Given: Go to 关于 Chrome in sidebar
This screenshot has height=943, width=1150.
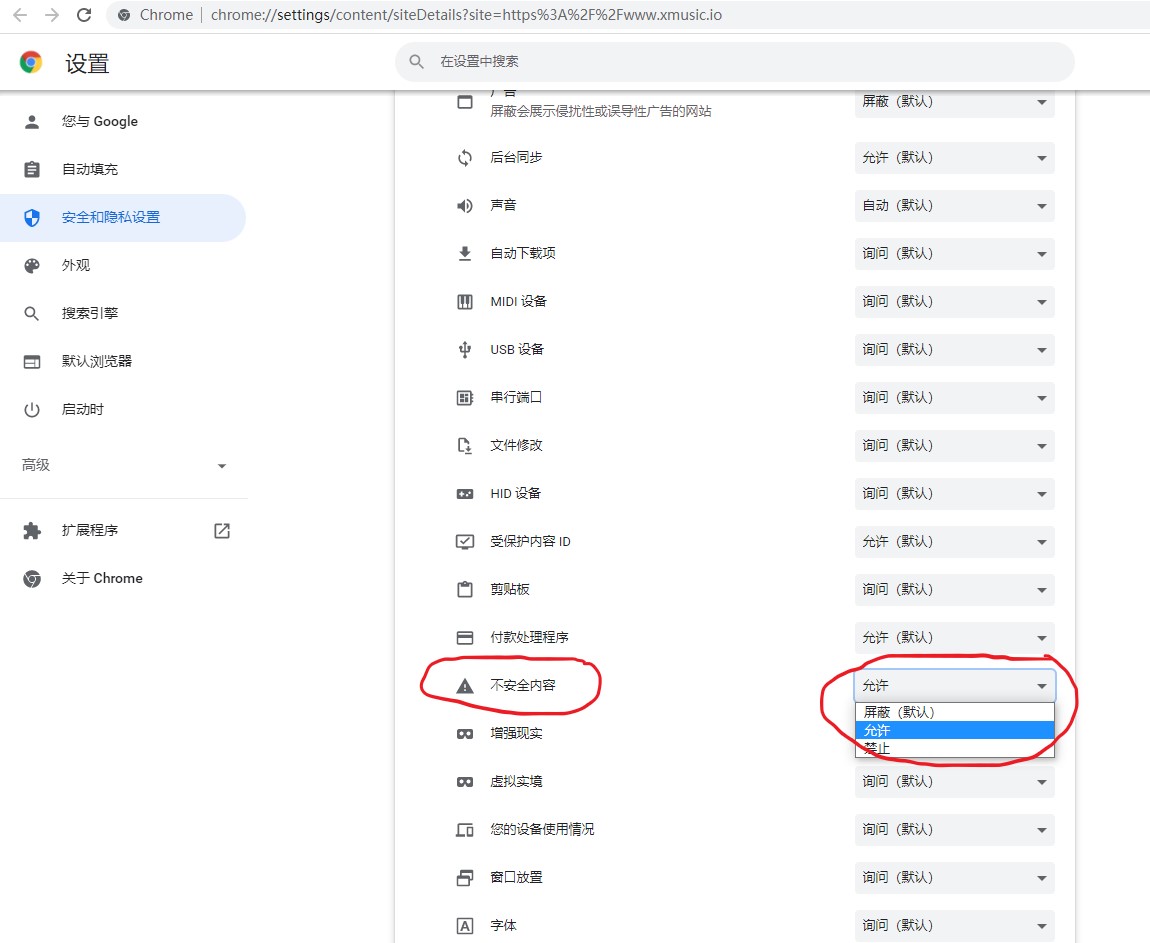Looking at the screenshot, I should coord(102,579).
